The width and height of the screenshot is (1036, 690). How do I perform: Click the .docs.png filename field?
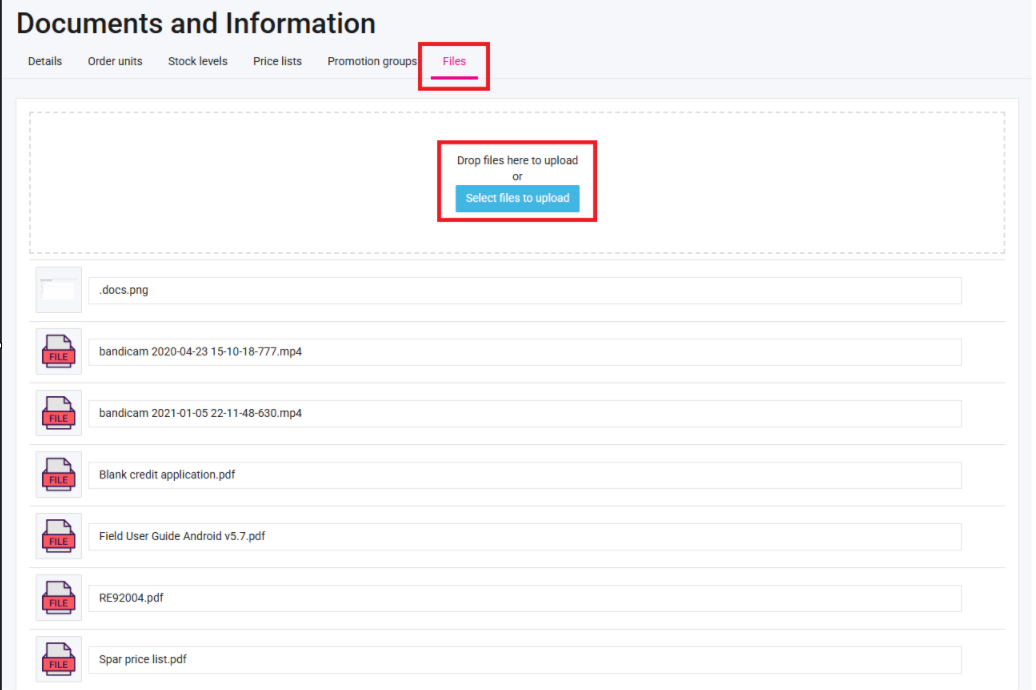pos(524,290)
